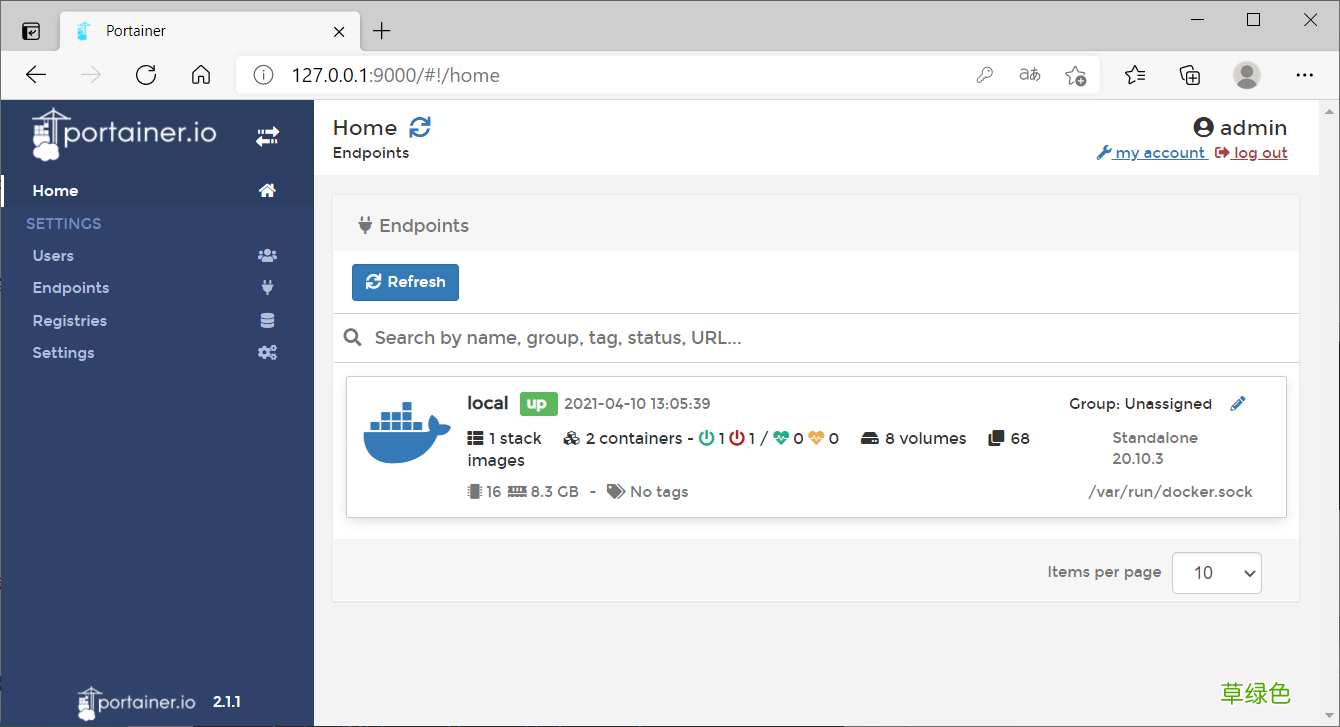Edit the endpoint group via the pencil icon
1340x727 pixels.
pos(1238,403)
